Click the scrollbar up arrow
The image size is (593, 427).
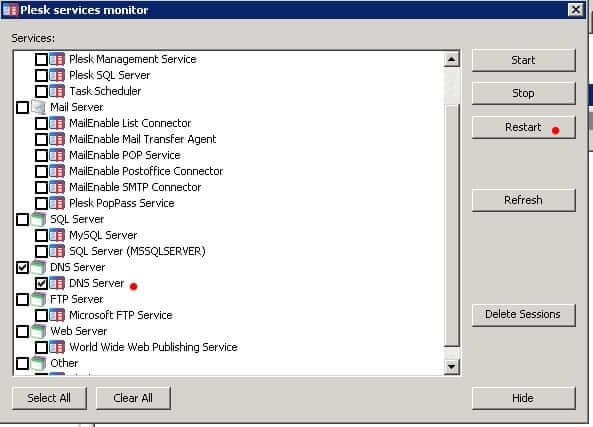tap(452, 59)
